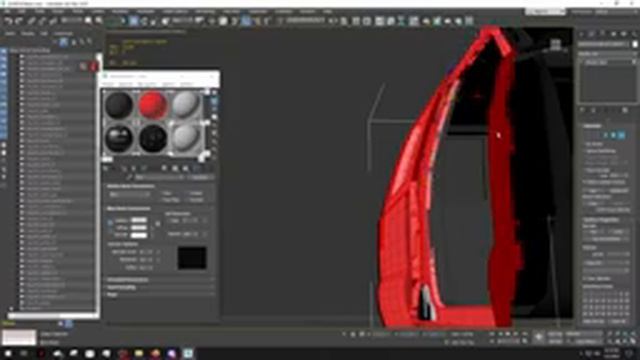Open Utilities menu in Material Editor

pos(187,84)
